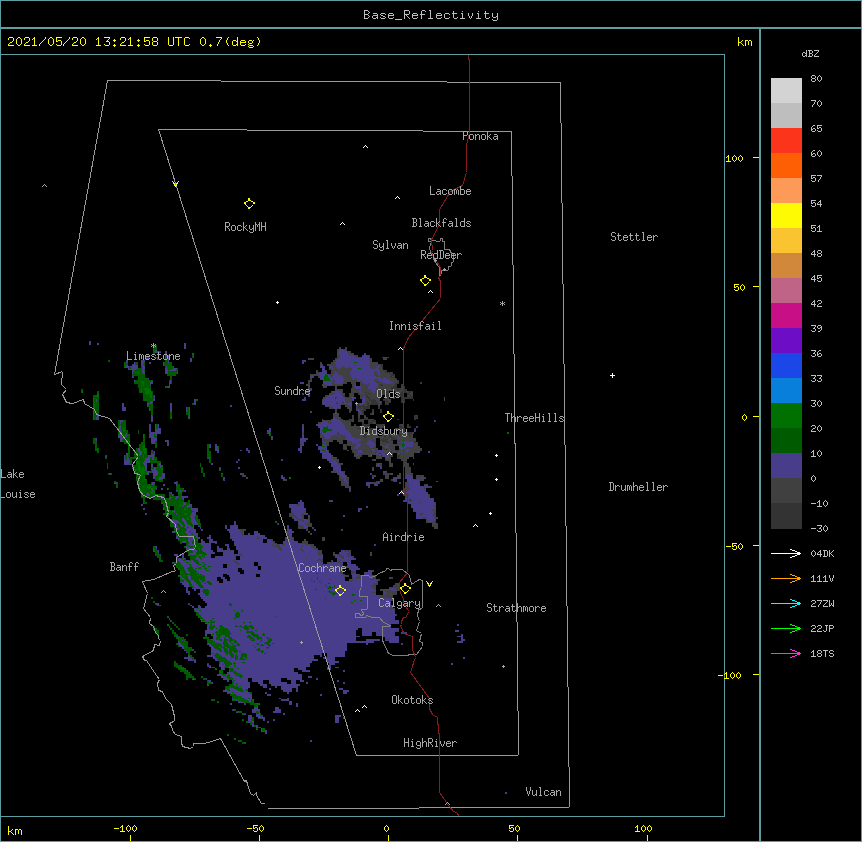Click the royal blue swatch in dBZ scale

click(786, 365)
